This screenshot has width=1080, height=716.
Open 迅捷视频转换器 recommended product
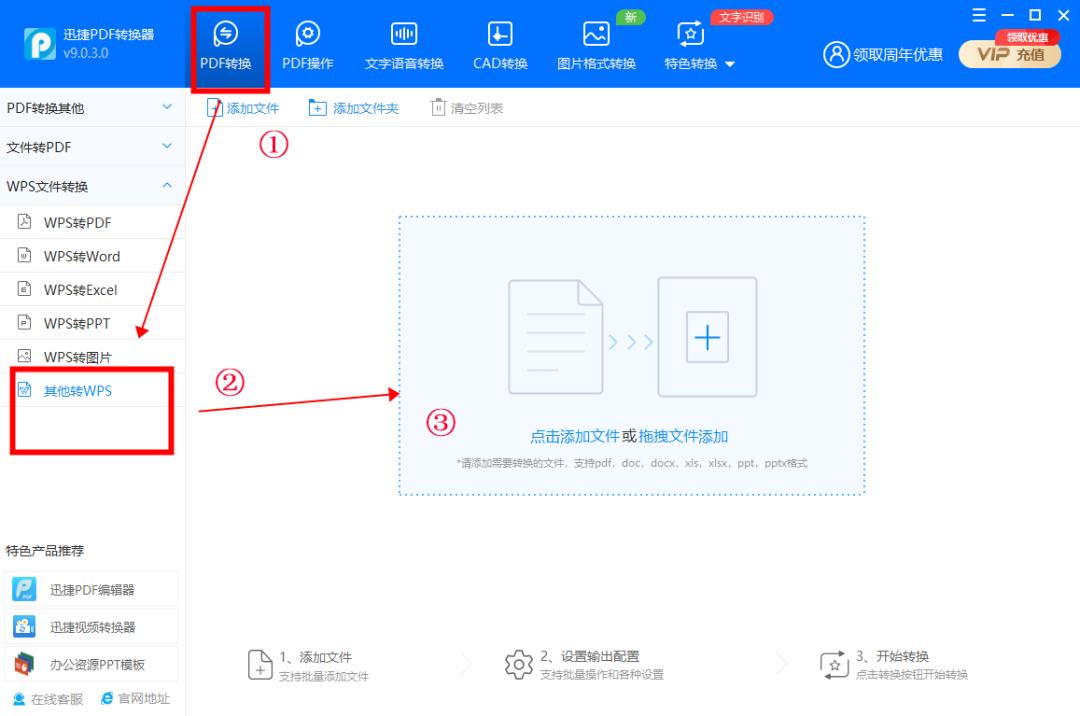pos(91,626)
